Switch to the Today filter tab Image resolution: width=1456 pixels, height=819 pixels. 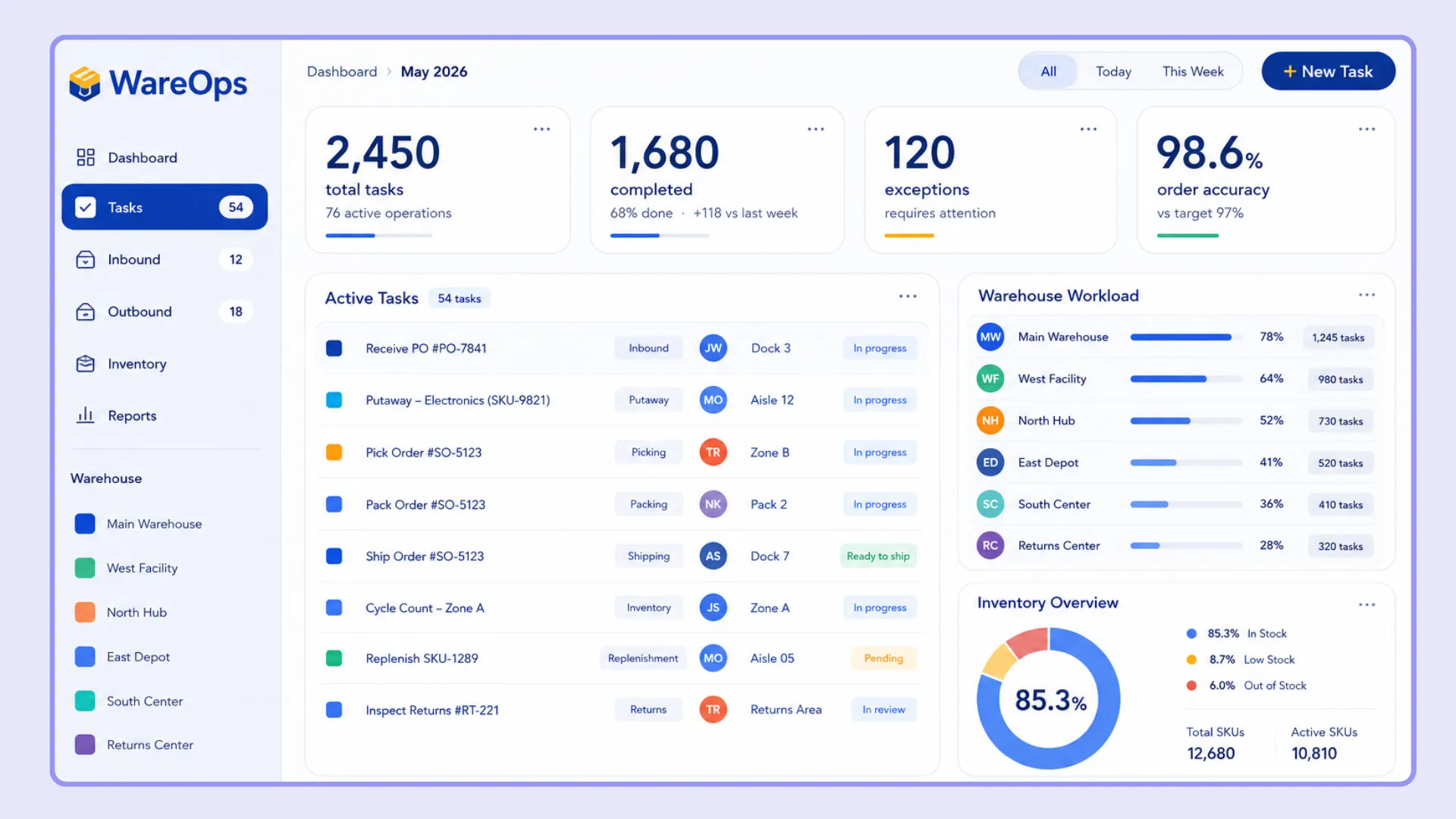coord(1113,71)
